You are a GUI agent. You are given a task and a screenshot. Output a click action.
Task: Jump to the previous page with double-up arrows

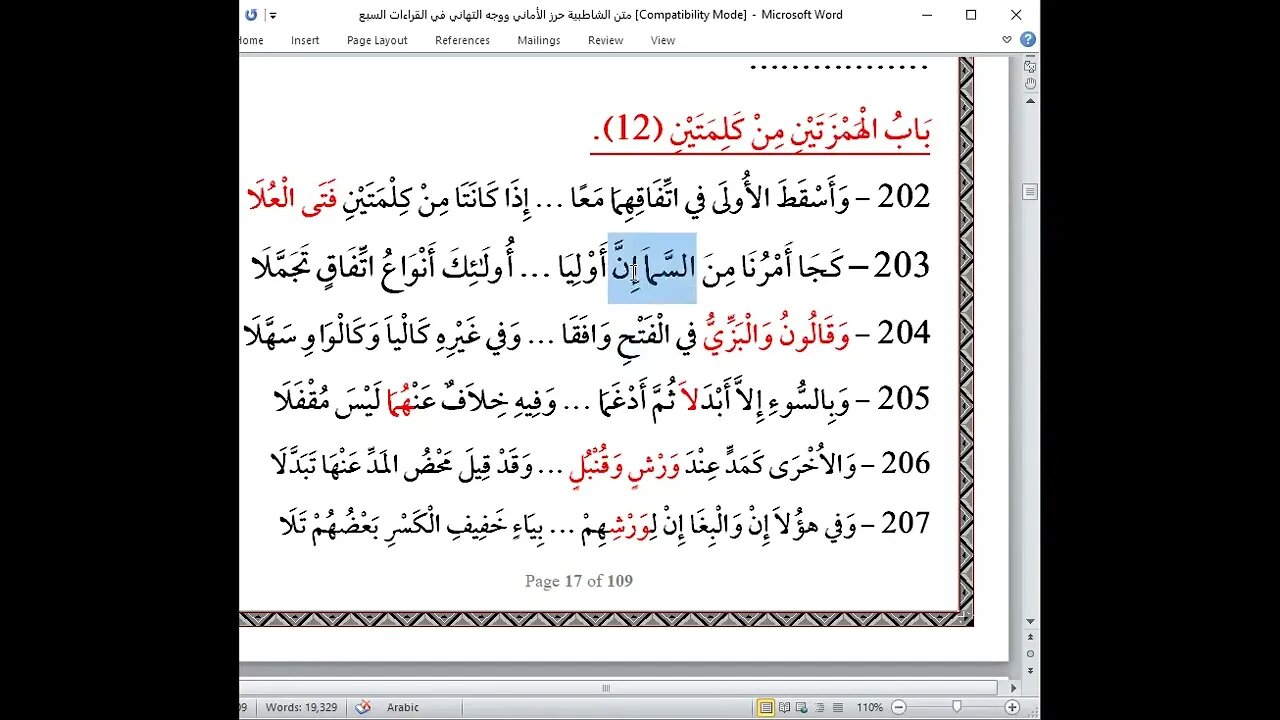(1030, 639)
